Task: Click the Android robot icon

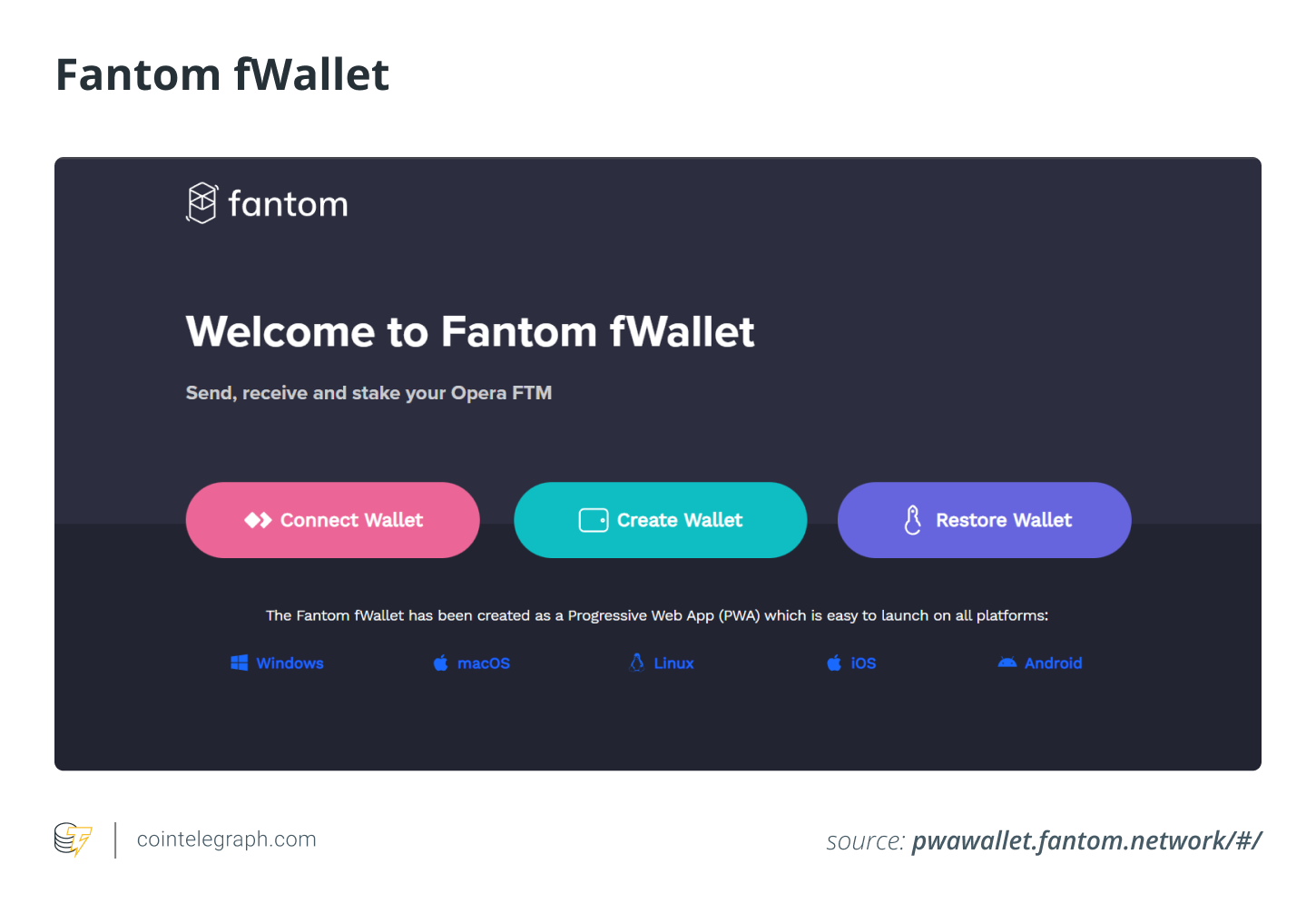Action: coord(1007,663)
